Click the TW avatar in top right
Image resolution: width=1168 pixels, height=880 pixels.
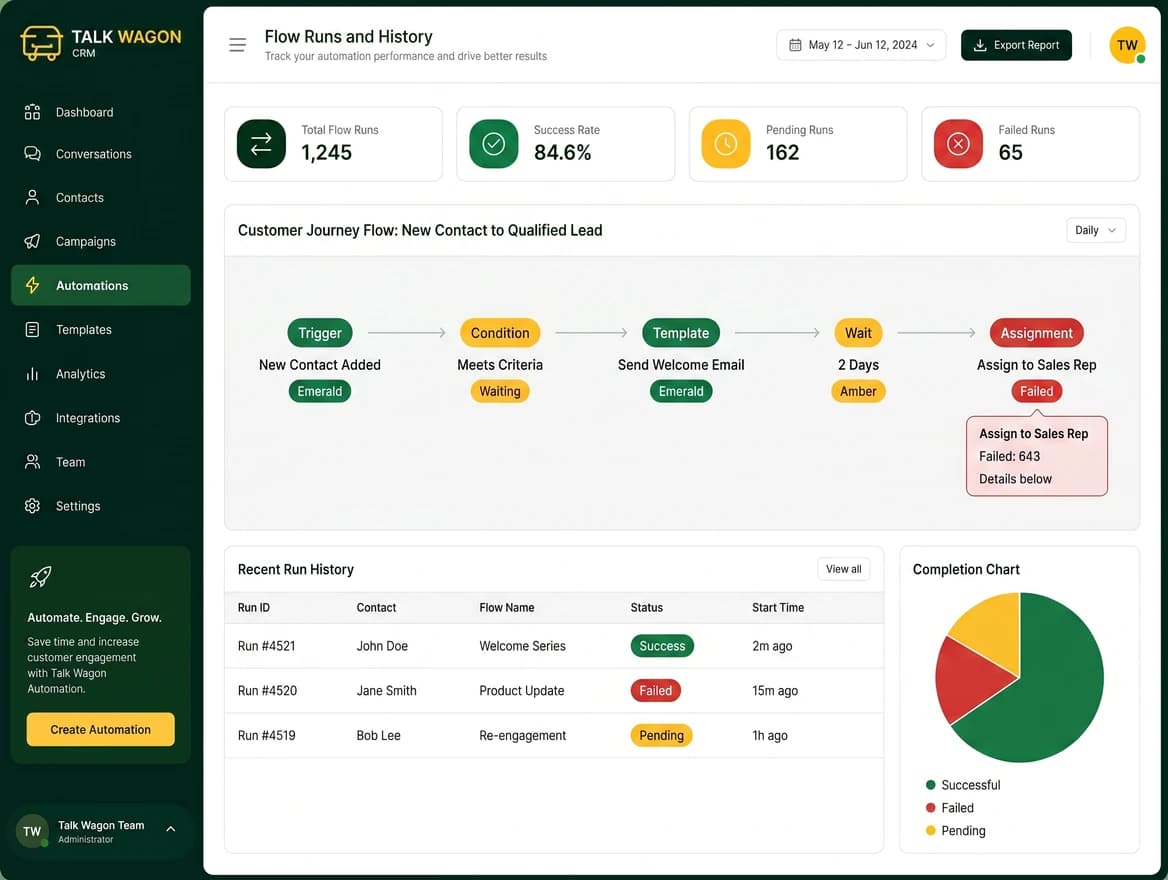1127,45
